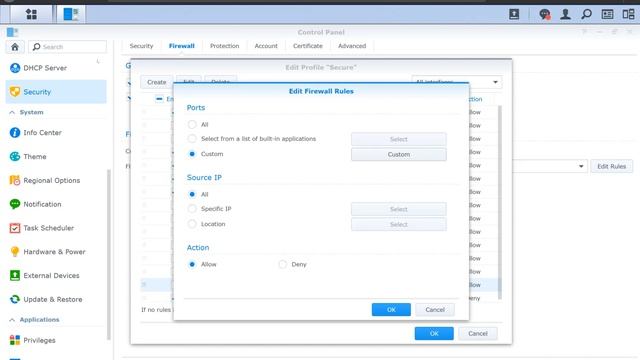Screen dimensions: 640x360
Task: Open Privileges in the sidebar
Action: click(56, 340)
